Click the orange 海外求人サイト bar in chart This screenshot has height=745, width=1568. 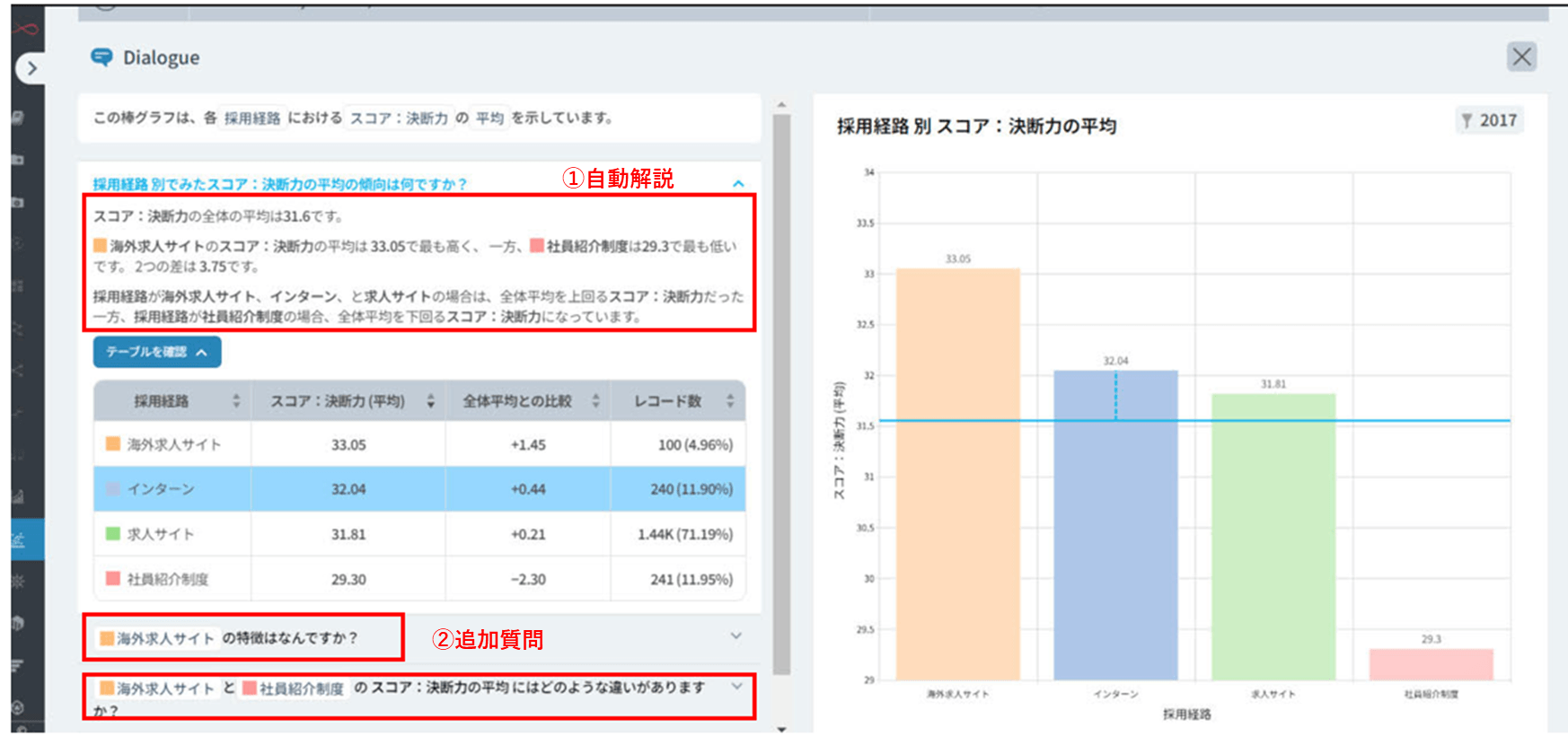(957, 474)
